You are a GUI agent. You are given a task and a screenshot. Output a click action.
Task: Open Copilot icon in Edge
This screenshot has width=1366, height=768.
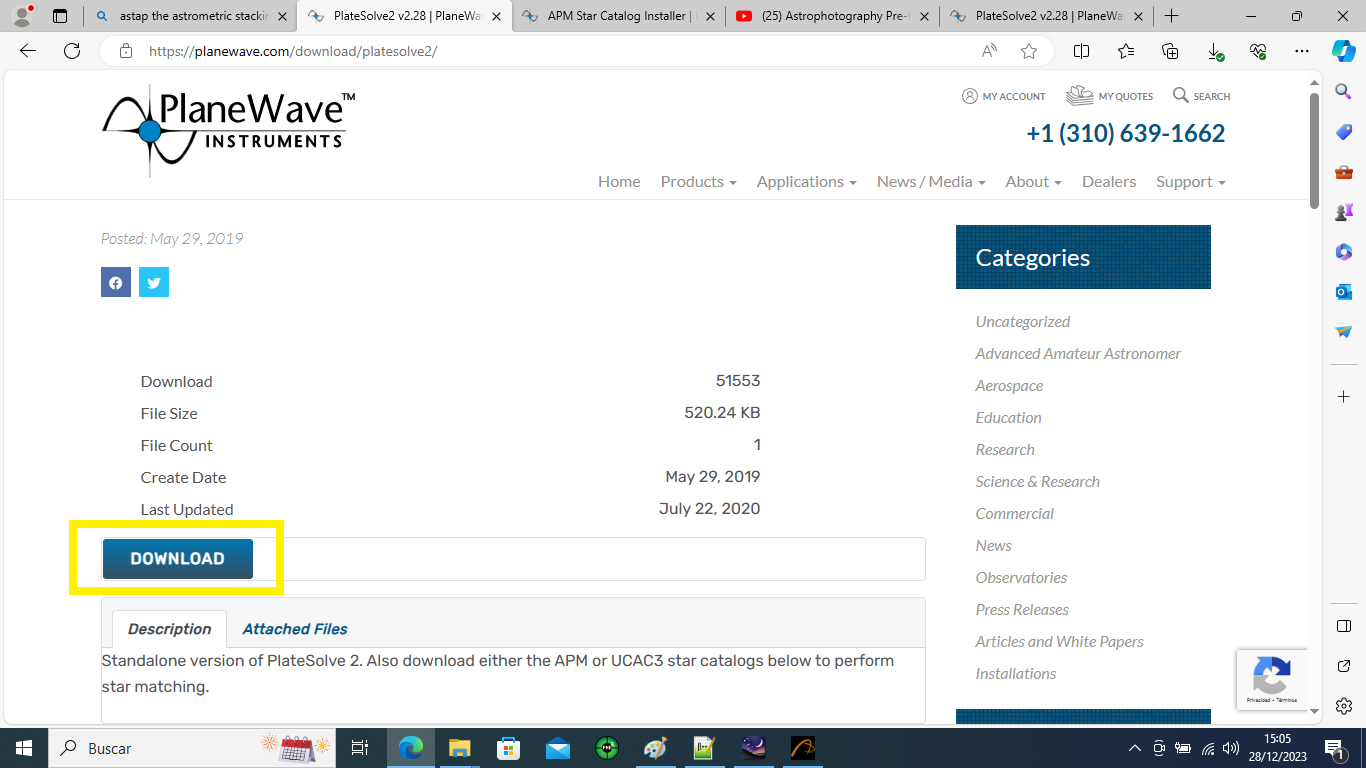(x=1344, y=51)
